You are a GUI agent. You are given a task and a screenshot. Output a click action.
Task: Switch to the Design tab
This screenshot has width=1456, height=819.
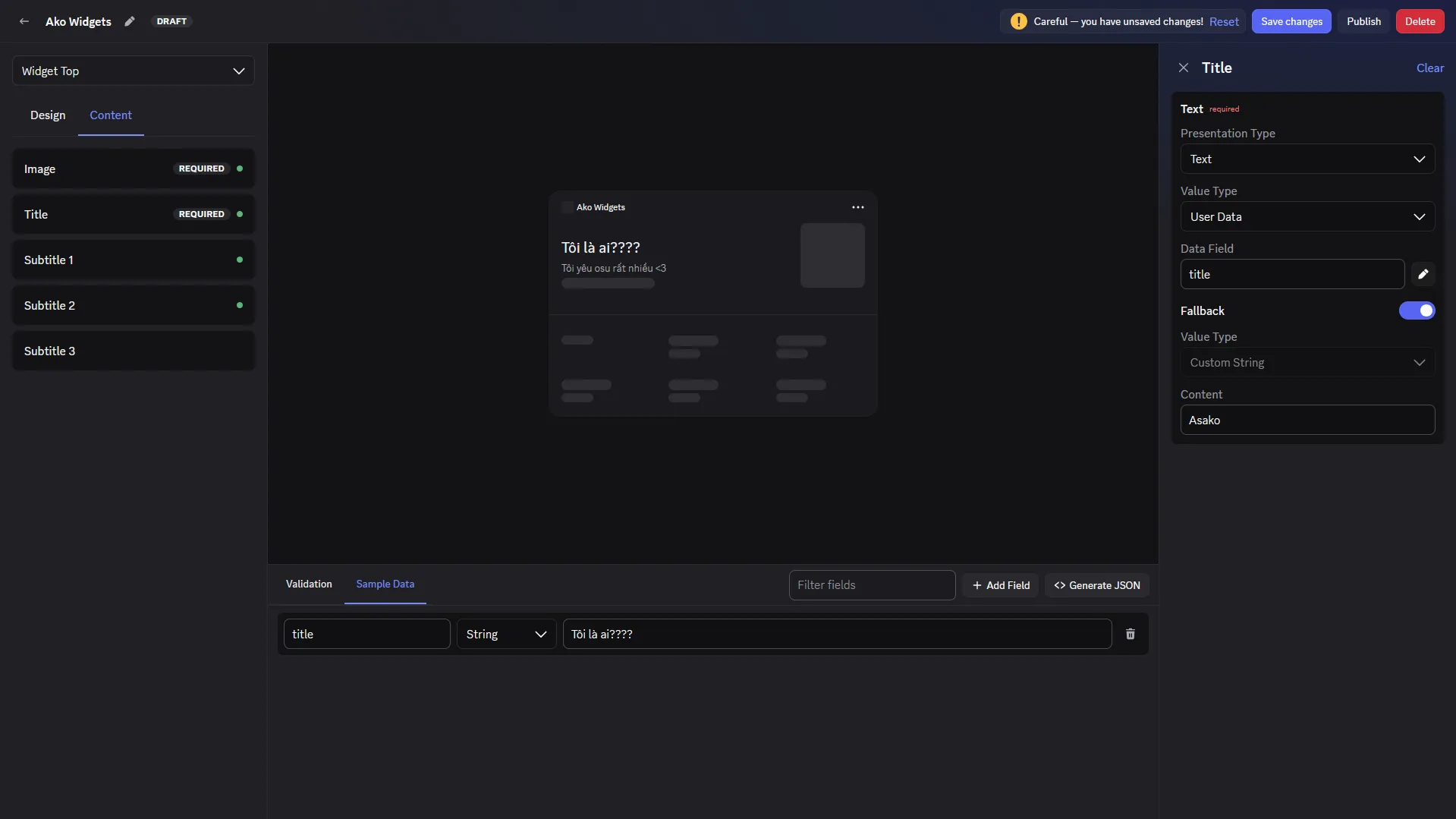[48, 115]
